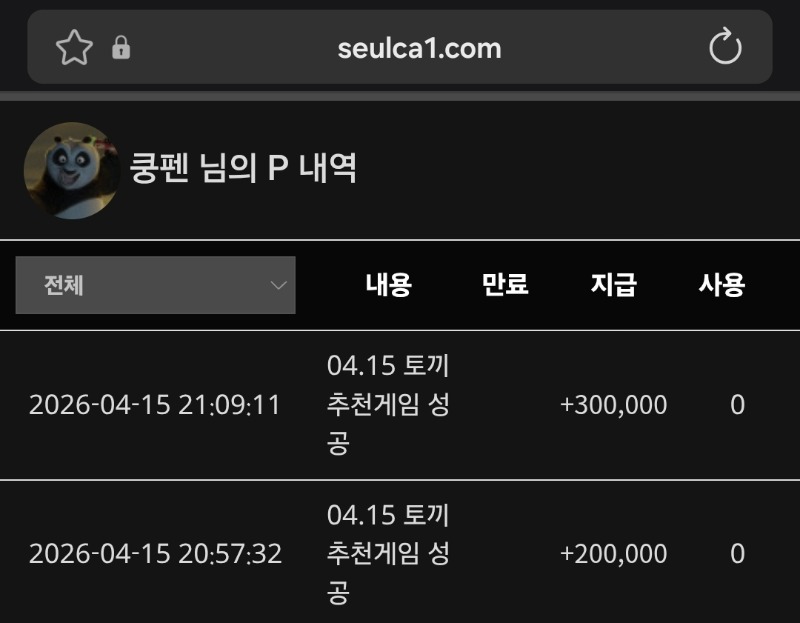Click the bookmark star icon
This screenshot has height=623, width=800.
point(74,47)
